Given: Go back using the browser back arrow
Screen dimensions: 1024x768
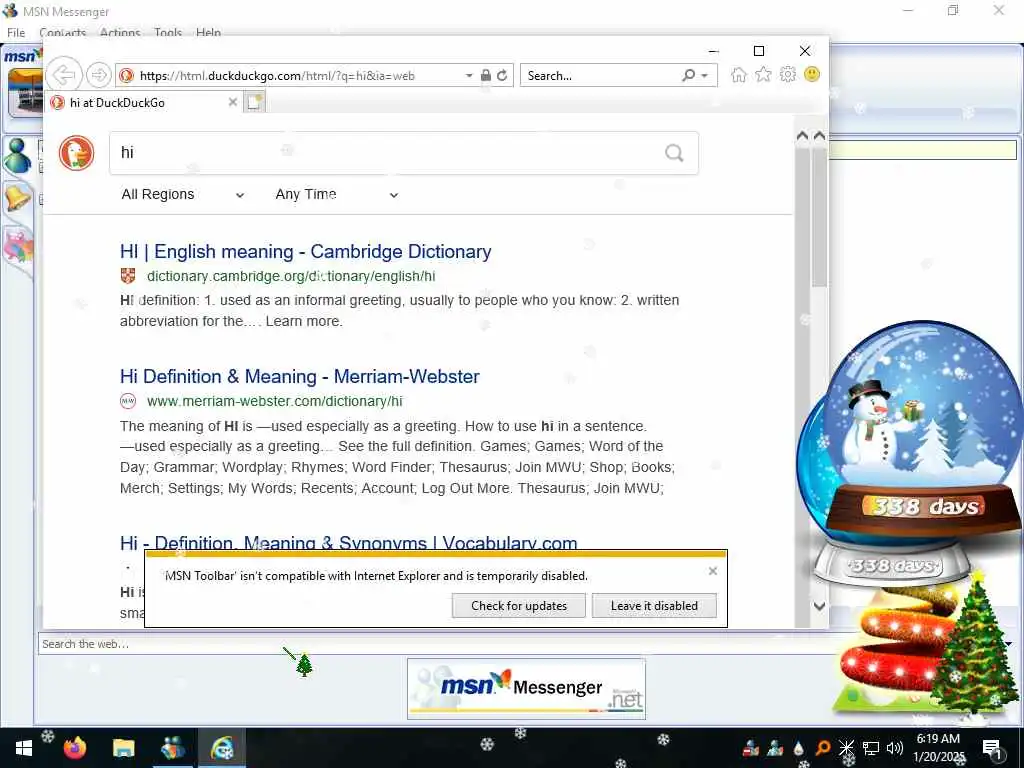Looking at the screenshot, I should [x=64, y=75].
